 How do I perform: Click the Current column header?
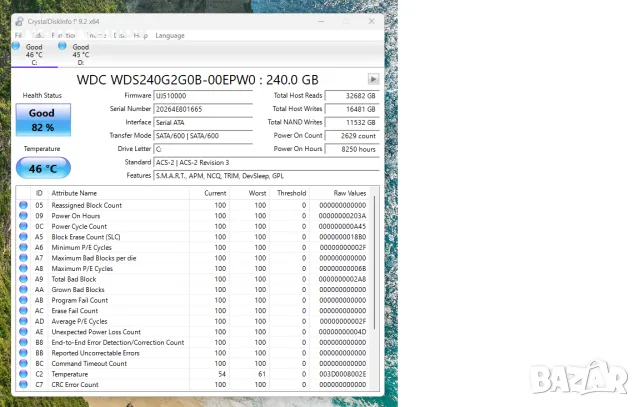(x=209, y=193)
